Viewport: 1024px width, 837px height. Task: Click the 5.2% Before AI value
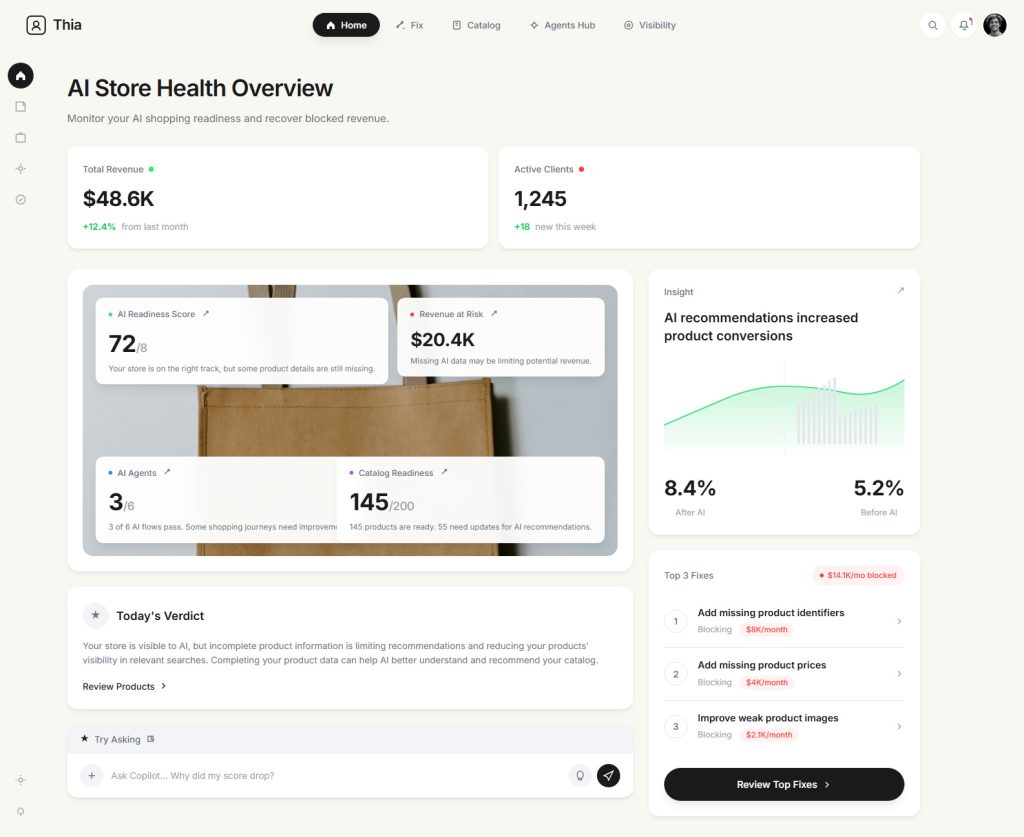tap(878, 488)
